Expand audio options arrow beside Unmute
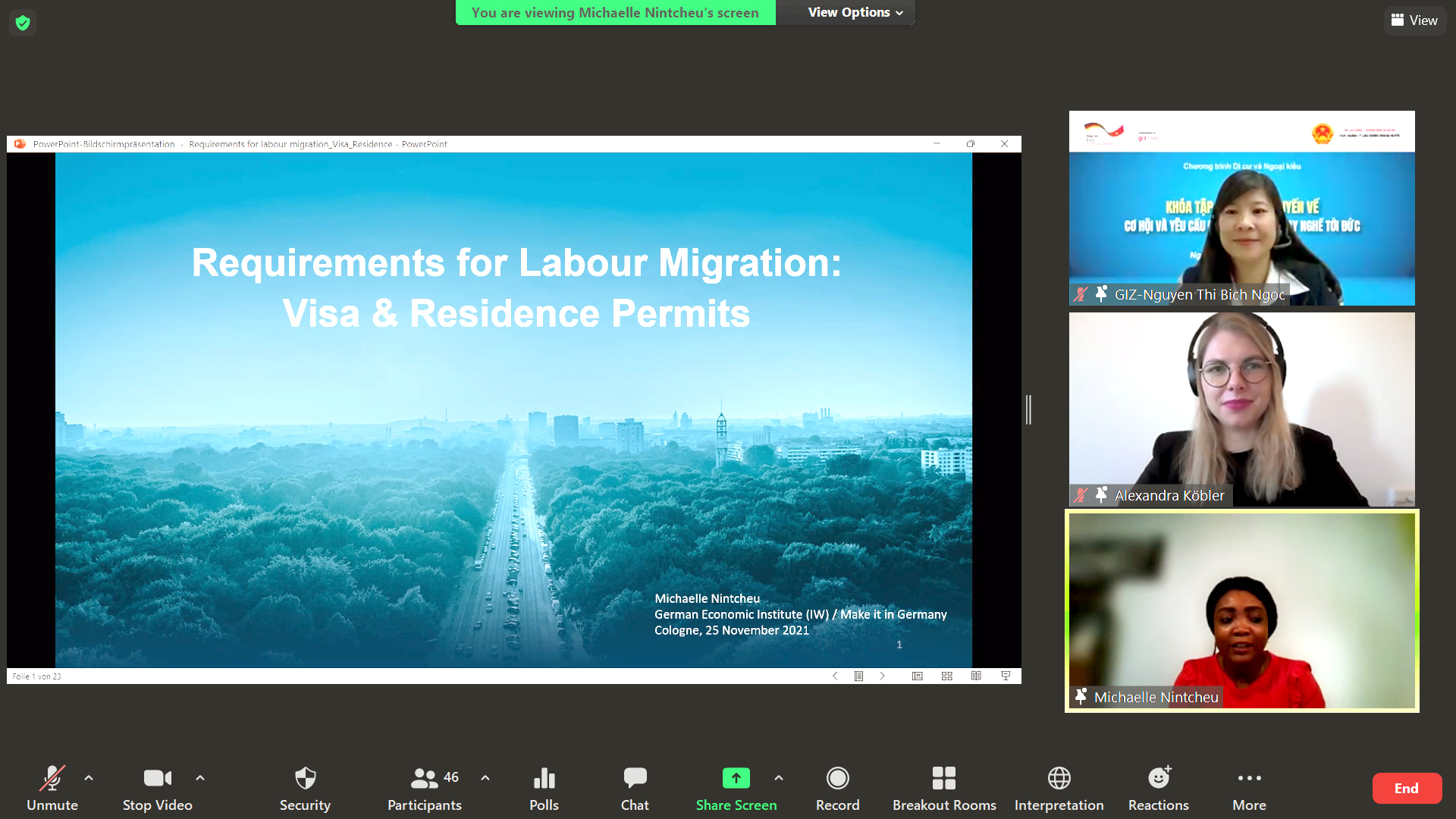Viewport: 1456px width, 819px height. click(89, 778)
